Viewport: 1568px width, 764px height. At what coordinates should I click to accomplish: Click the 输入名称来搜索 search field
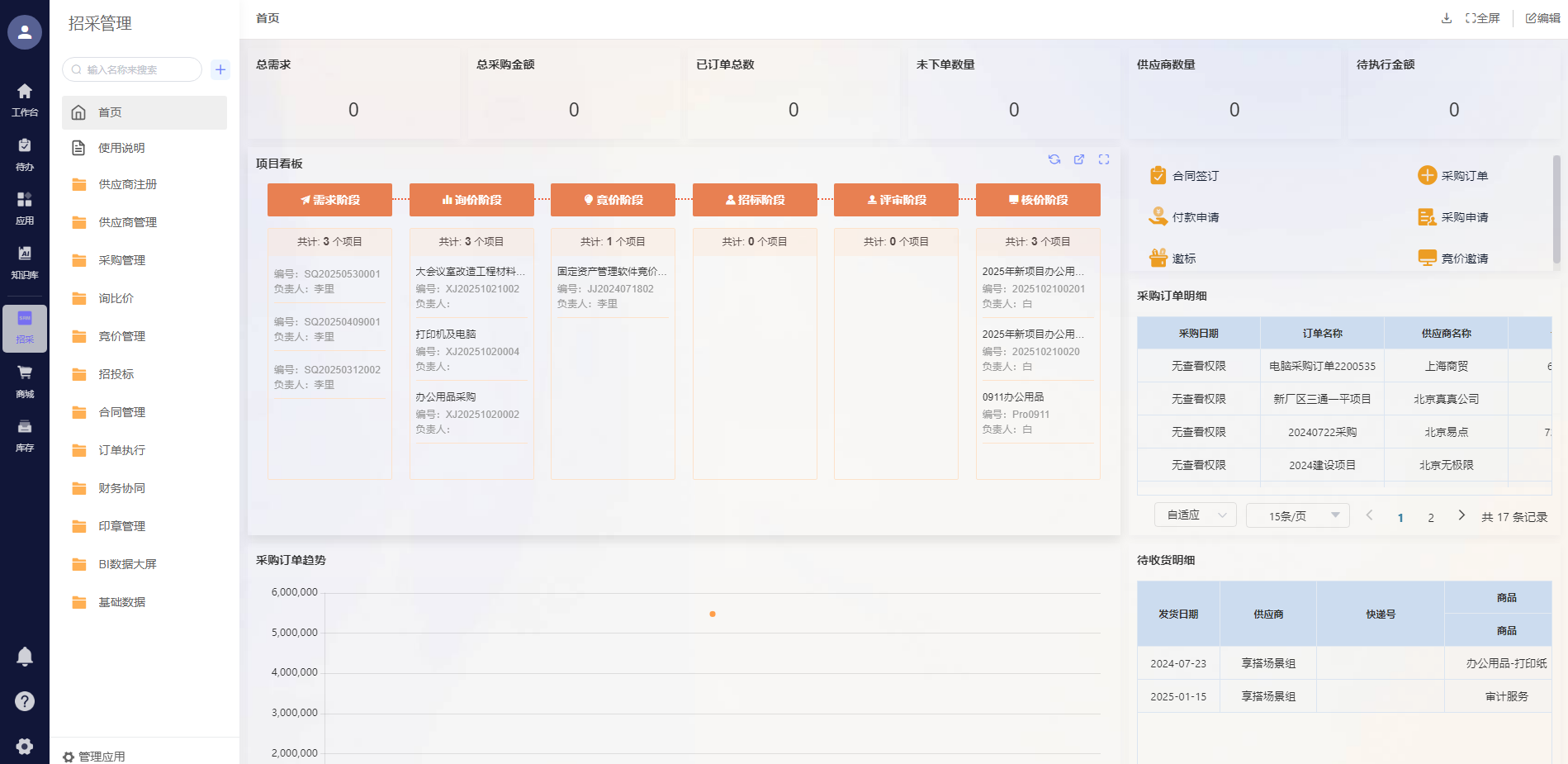click(x=136, y=69)
